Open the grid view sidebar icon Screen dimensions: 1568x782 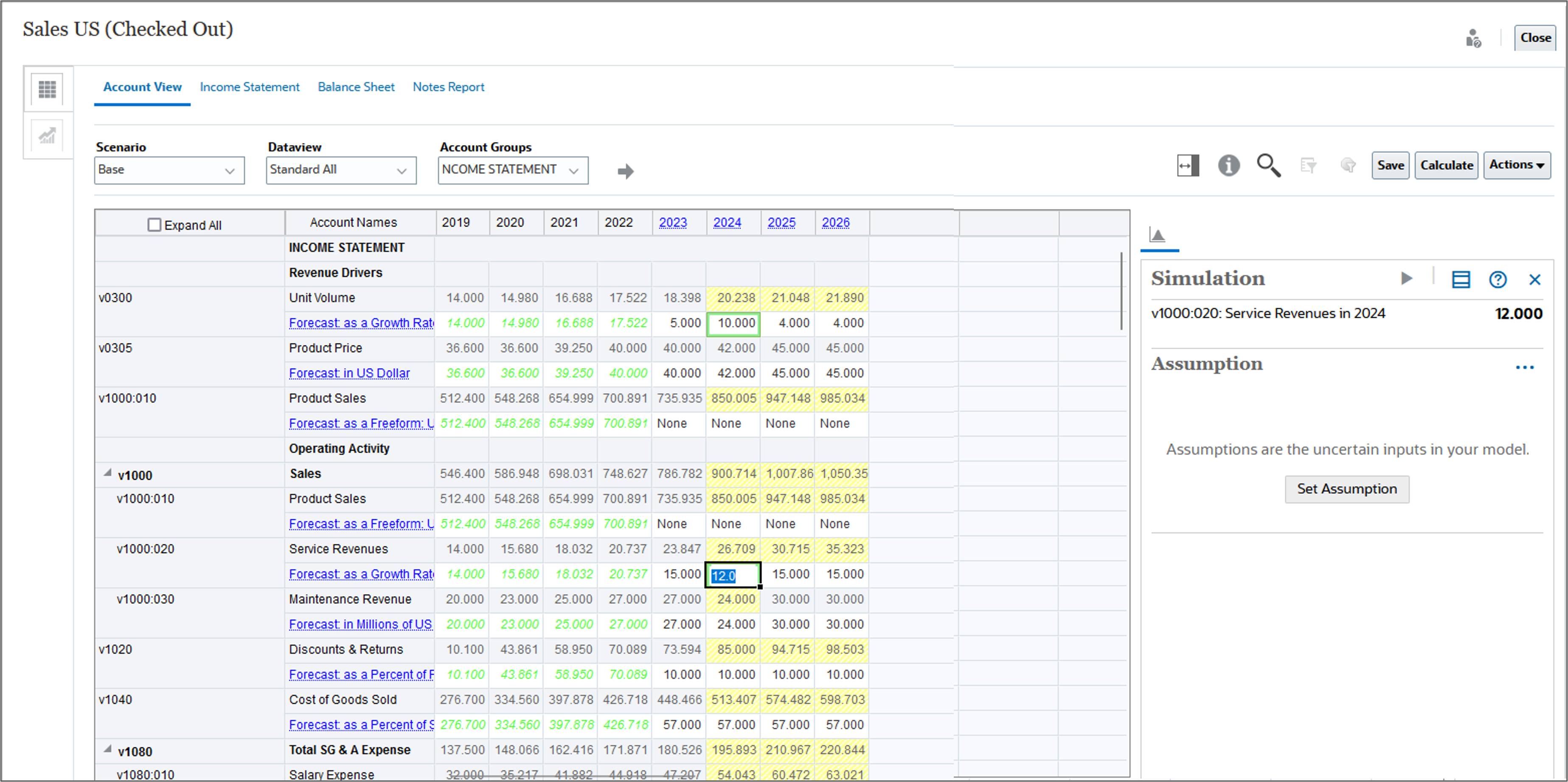48,89
